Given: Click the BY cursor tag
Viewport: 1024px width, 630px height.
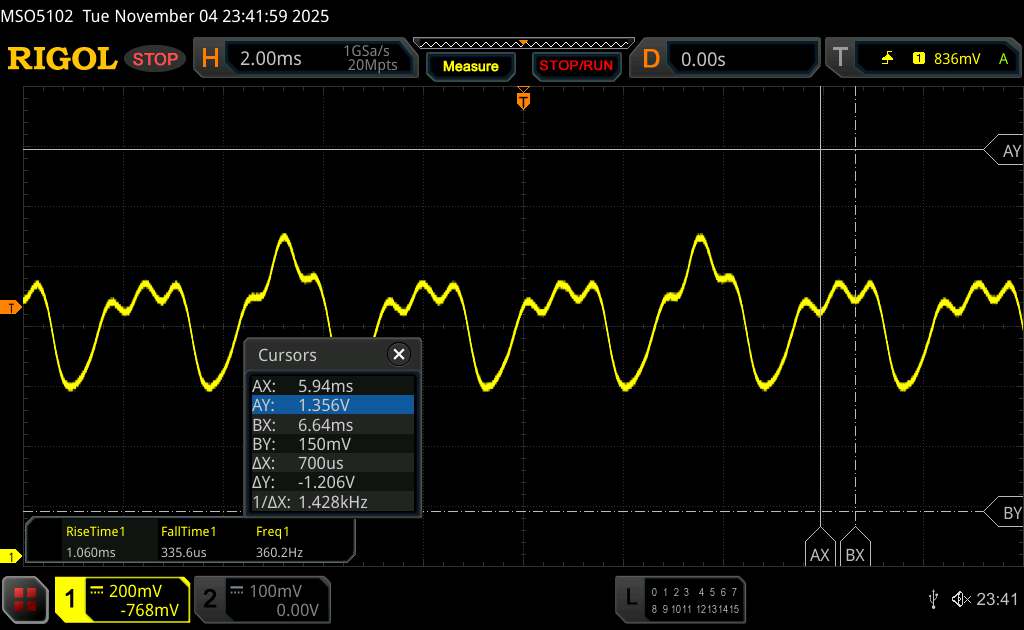Looking at the screenshot, I should coord(1008,513).
